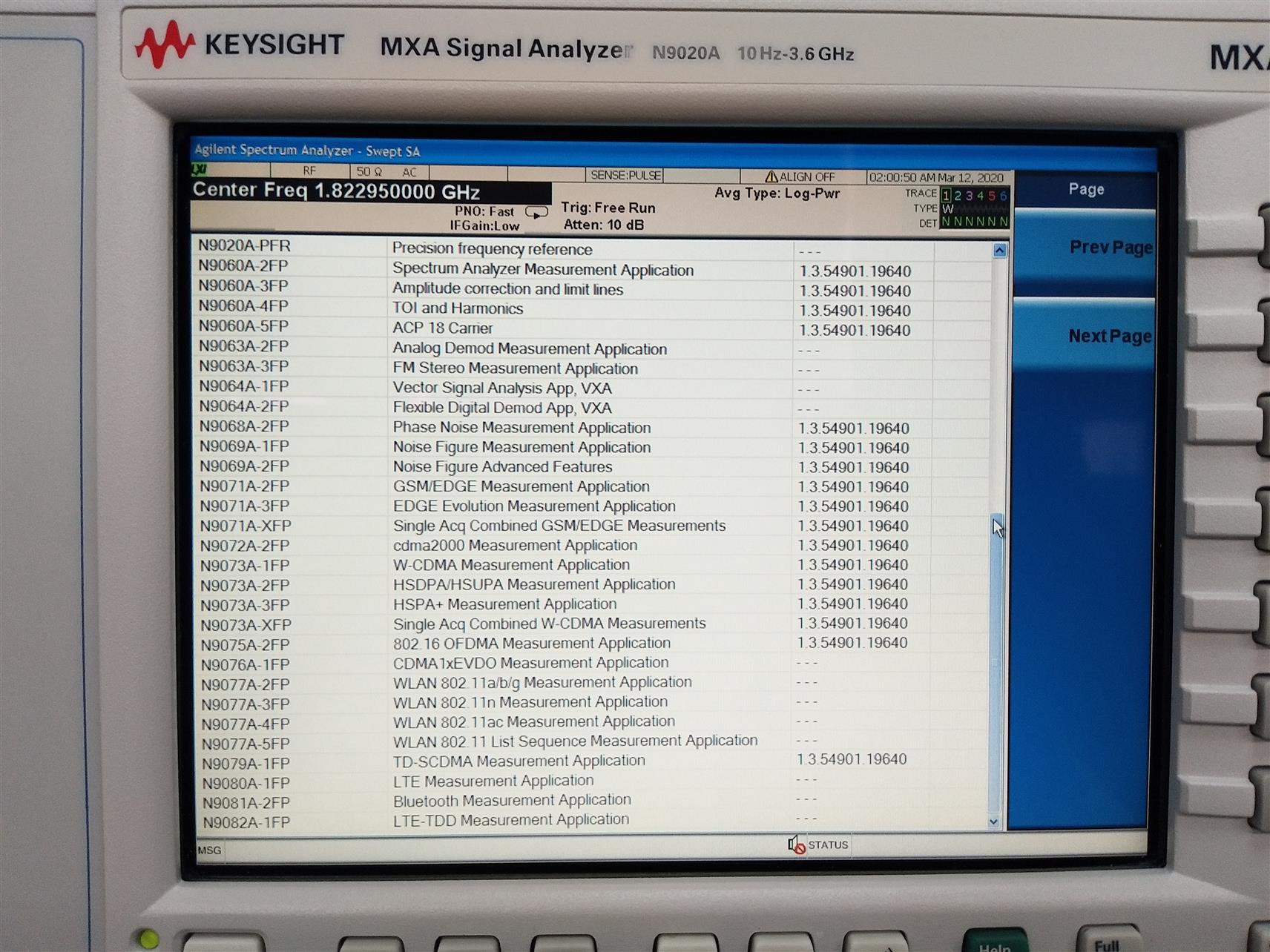Image resolution: width=1270 pixels, height=952 pixels.
Task: Select trace 1 indicator
Action: pyautogui.click(x=946, y=196)
